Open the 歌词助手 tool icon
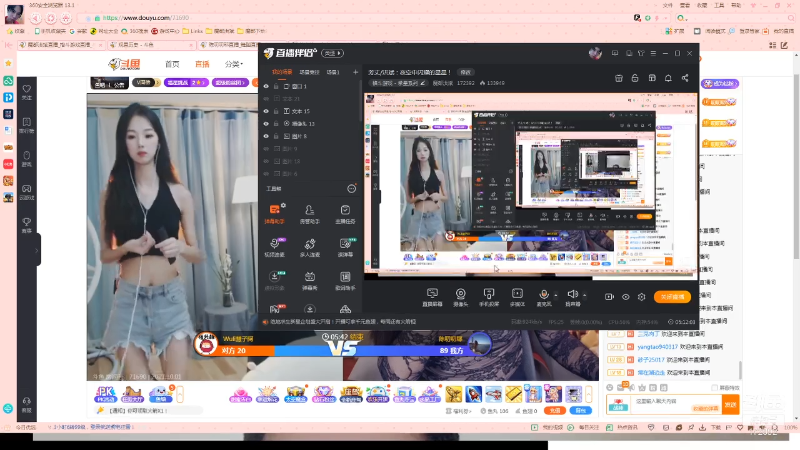This screenshot has width=800, height=450. [x=345, y=280]
